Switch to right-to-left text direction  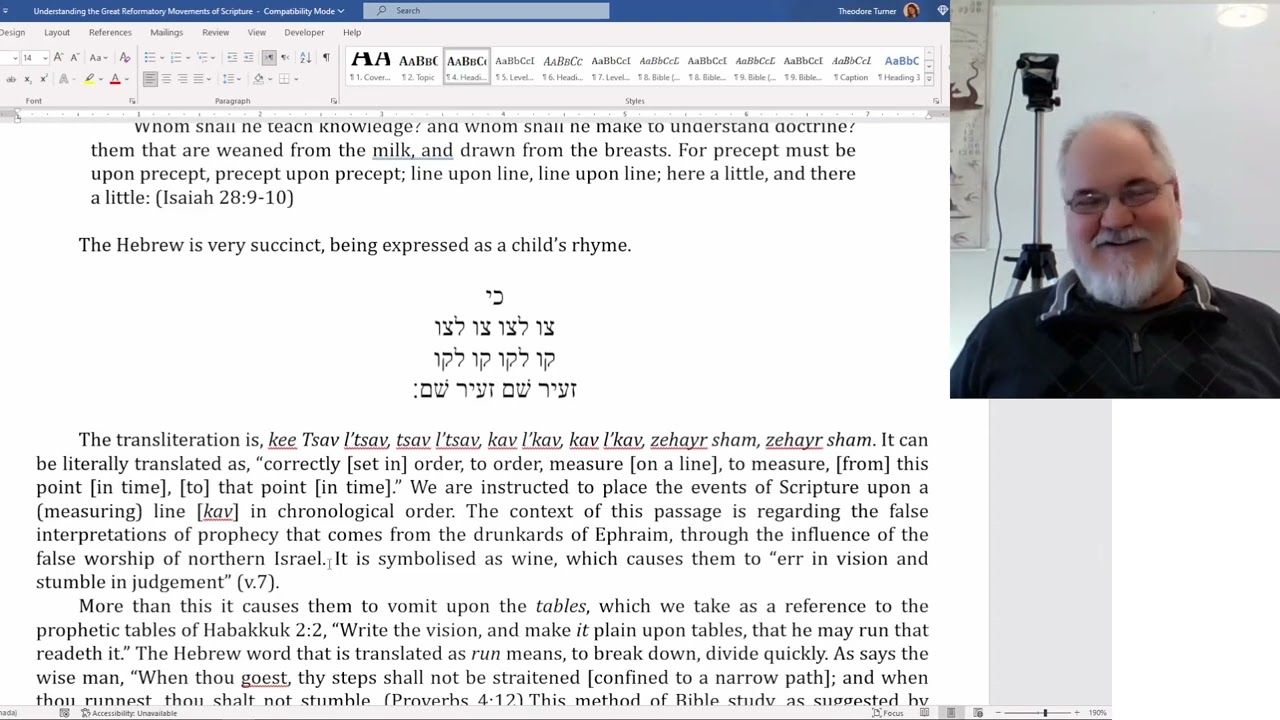point(285,57)
